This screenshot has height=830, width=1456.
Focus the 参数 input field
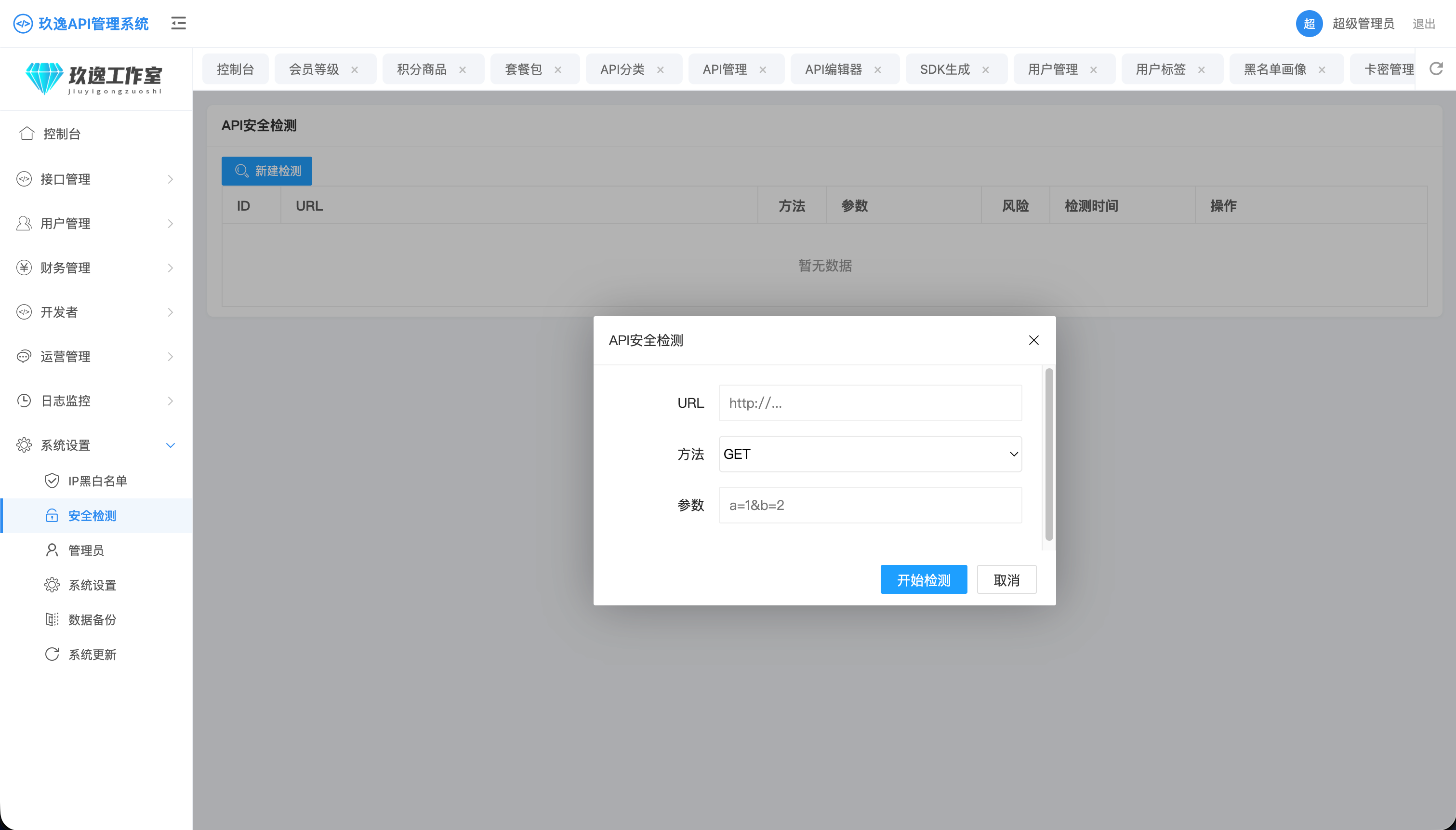870,505
